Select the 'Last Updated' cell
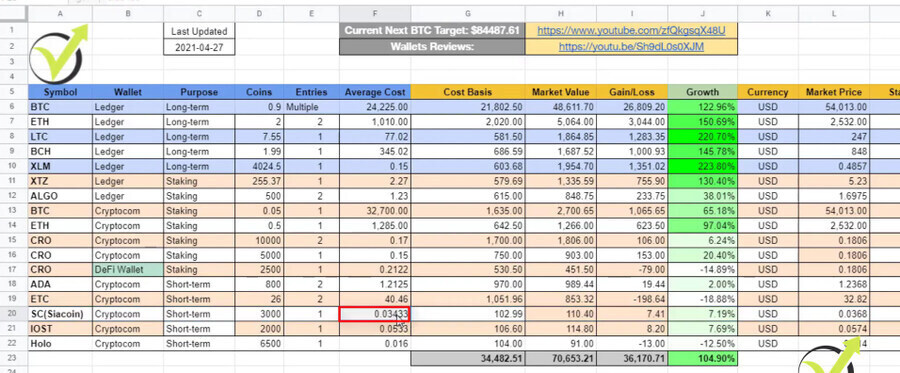This screenshot has height=373, width=900. point(199,32)
